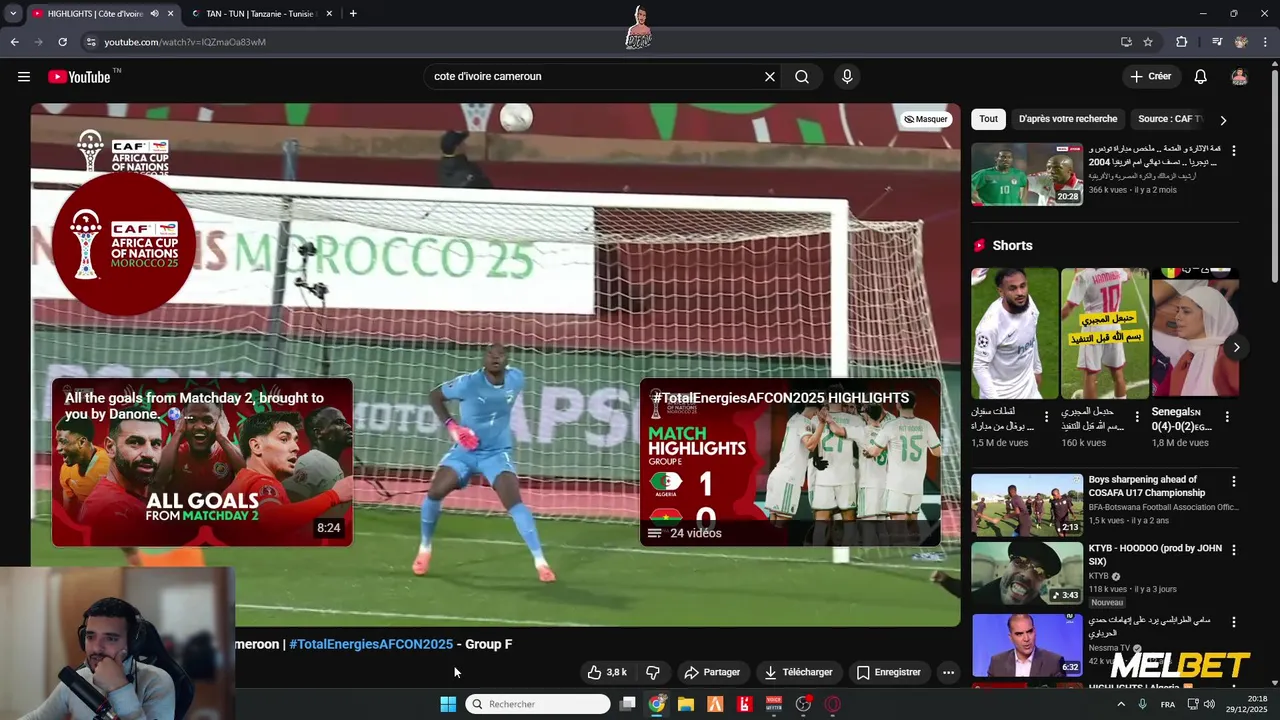1280x720 pixels.
Task: Open the Chrome extensions puzzle icon
Action: click(1182, 42)
